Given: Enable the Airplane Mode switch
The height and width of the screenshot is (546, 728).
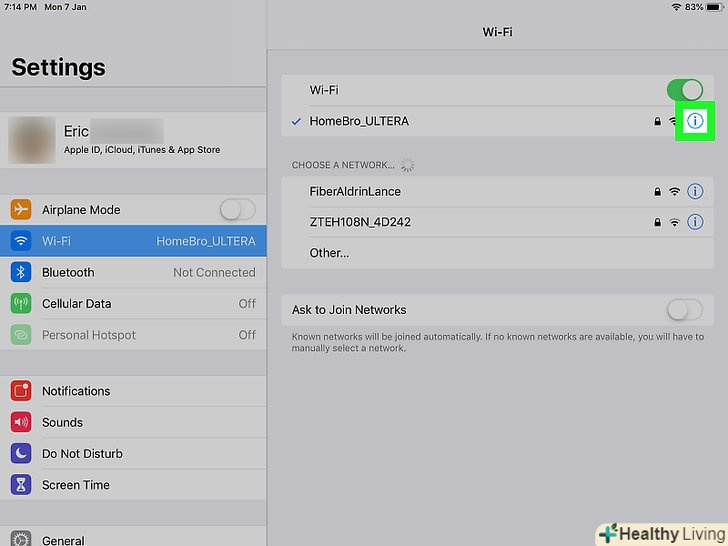Looking at the screenshot, I should [x=237, y=210].
